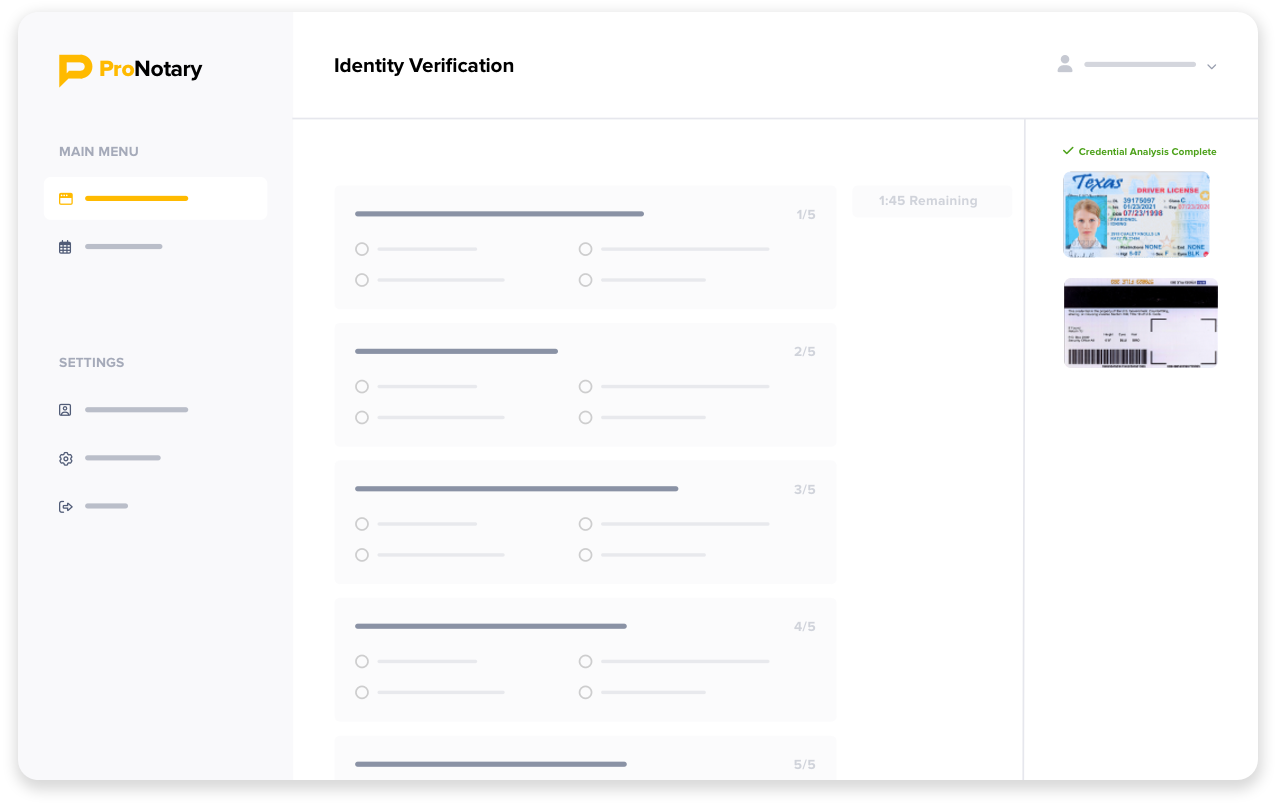
Task: Expand the account dropdown chevron in header
Action: click(1211, 66)
